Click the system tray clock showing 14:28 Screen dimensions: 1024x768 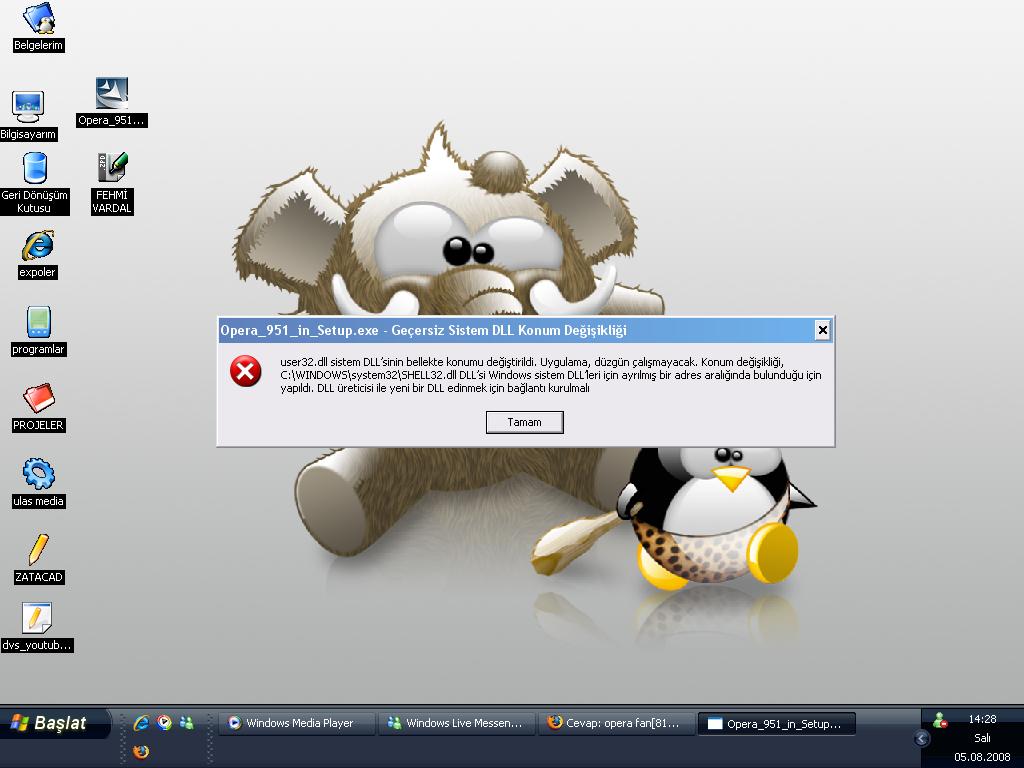[982, 719]
